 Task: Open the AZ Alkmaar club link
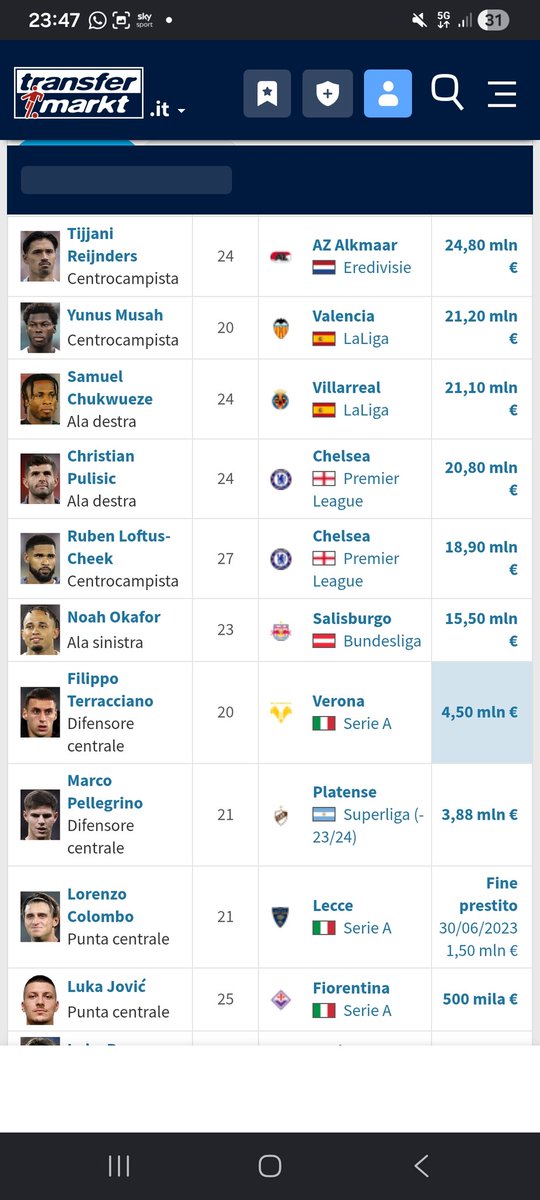(355, 245)
